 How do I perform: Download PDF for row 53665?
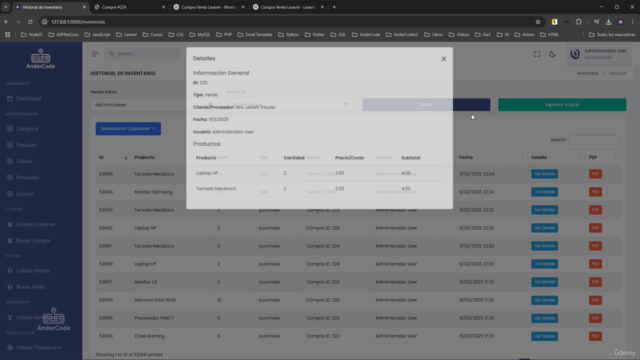595,174
